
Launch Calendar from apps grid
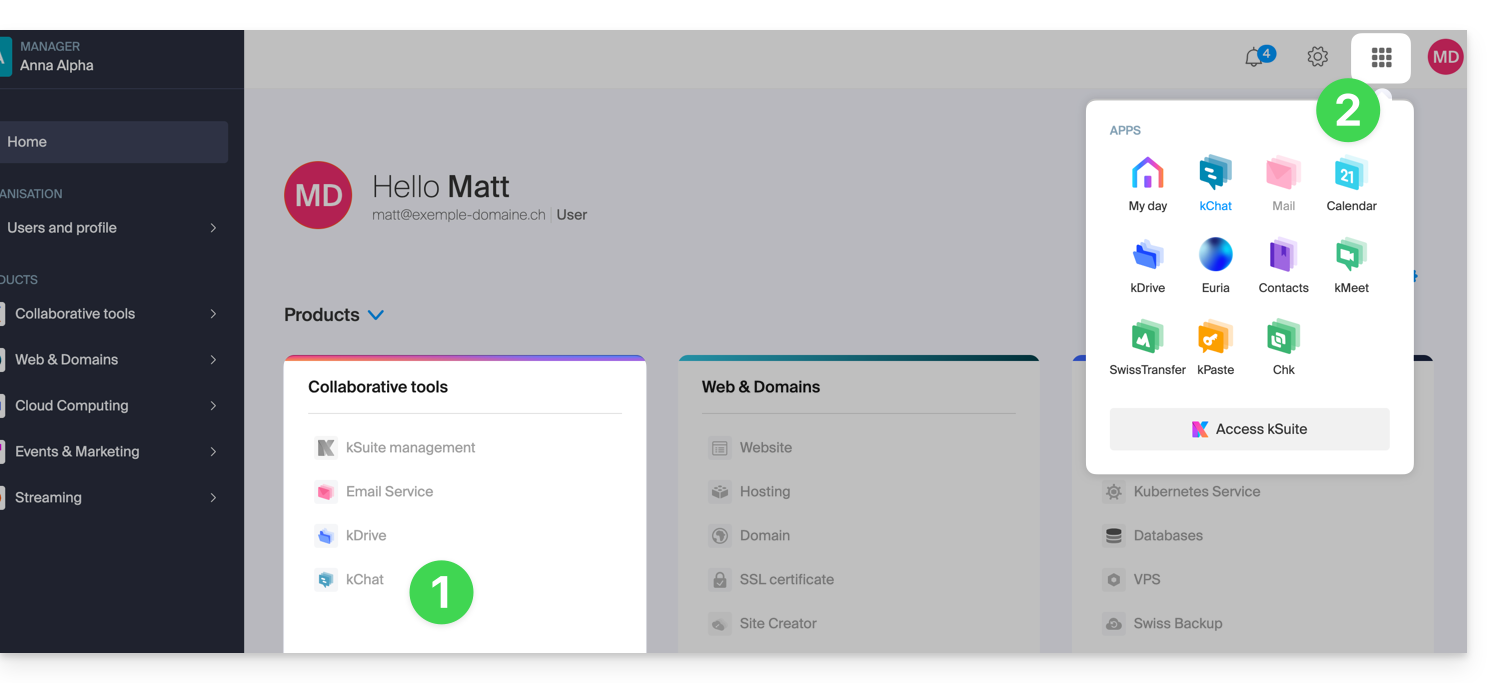(1351, 183)
